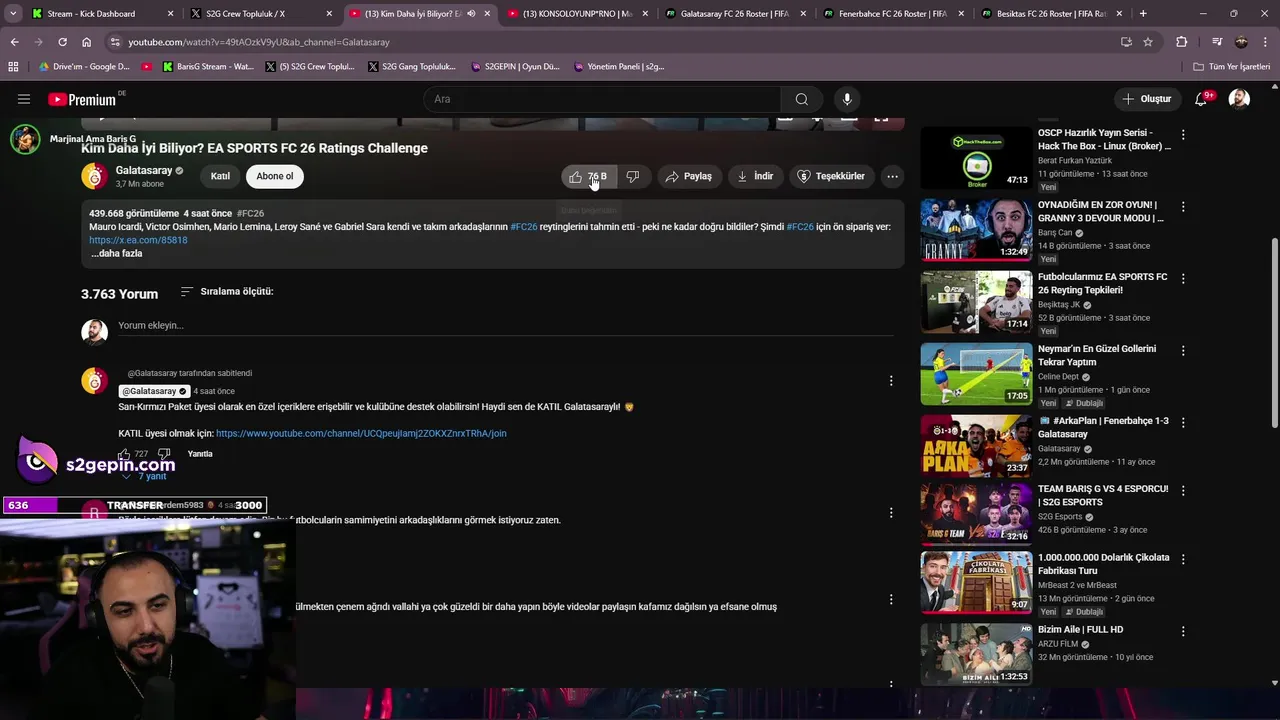Expand description with ...daha fazla

[117, 253]
